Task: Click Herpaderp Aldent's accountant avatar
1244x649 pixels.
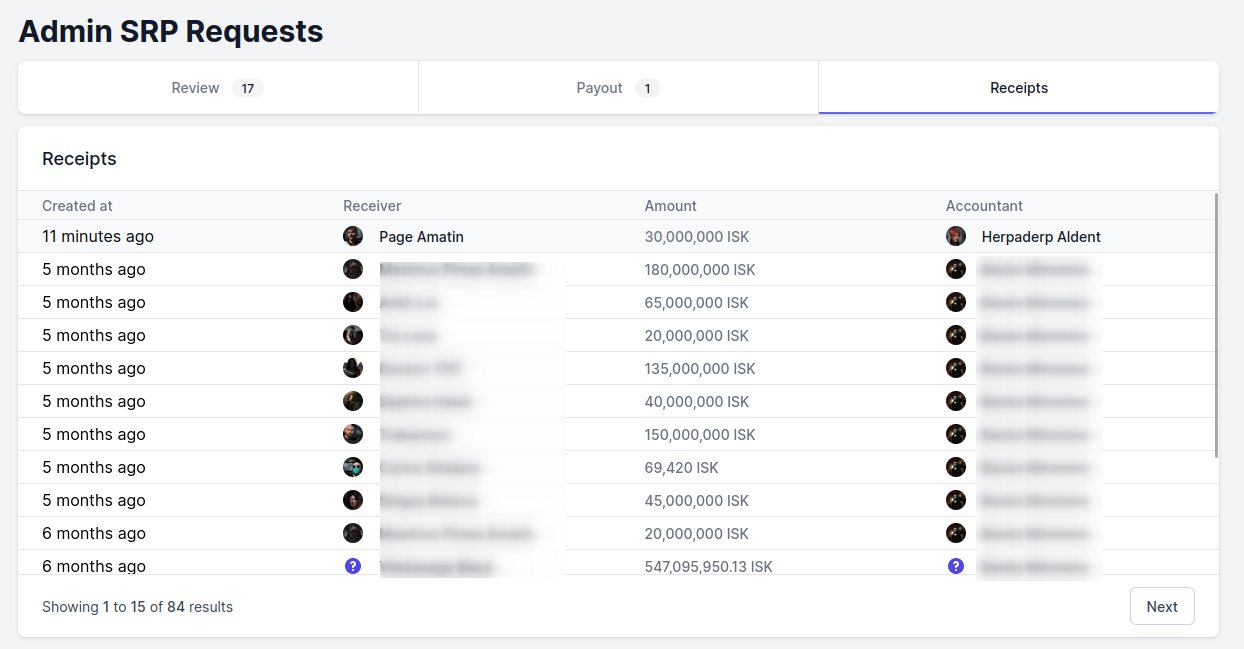Action: point(956,236)
